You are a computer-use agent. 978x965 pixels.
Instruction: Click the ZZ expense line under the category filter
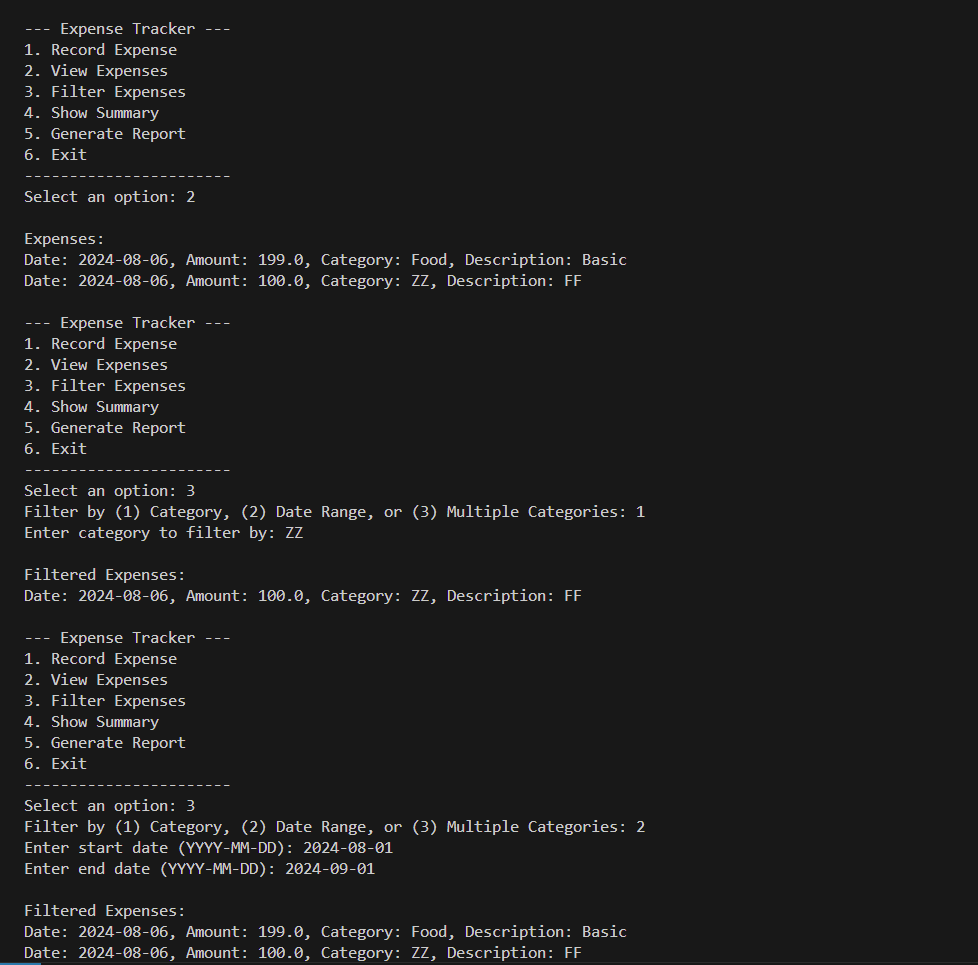tap(302, 596)
